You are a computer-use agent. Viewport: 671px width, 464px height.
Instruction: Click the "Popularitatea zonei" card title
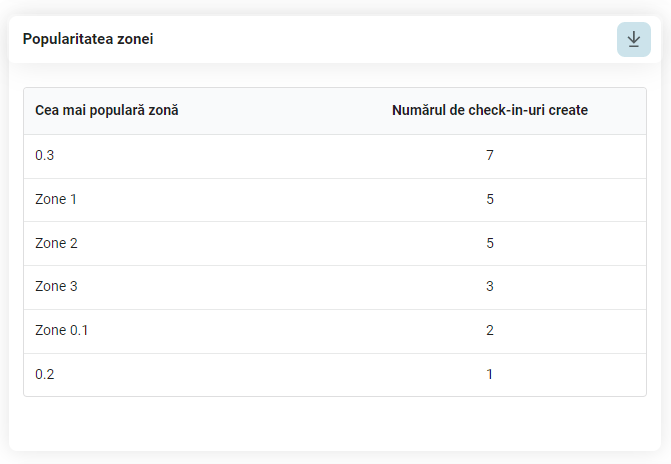point(88,39)
